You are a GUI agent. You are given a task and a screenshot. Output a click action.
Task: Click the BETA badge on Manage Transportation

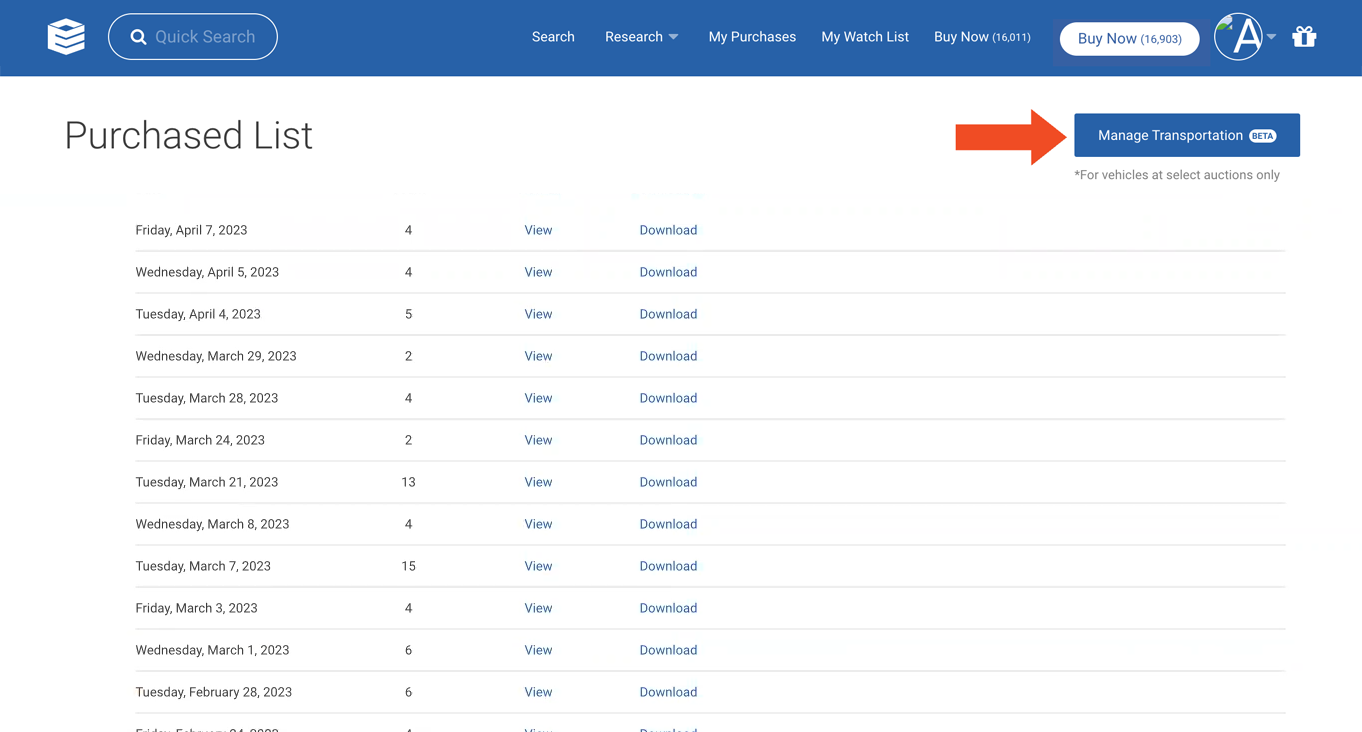click(x=1262, y=135)
